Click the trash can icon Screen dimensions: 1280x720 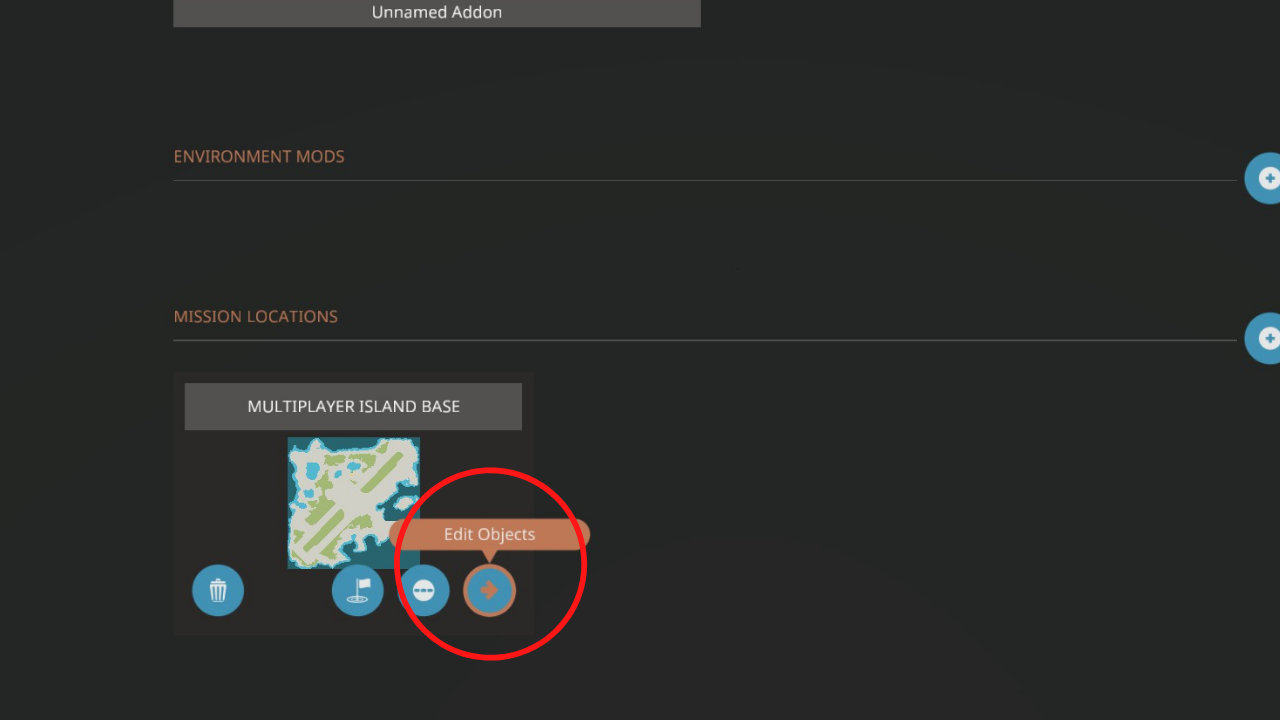(x=218, y=590)
